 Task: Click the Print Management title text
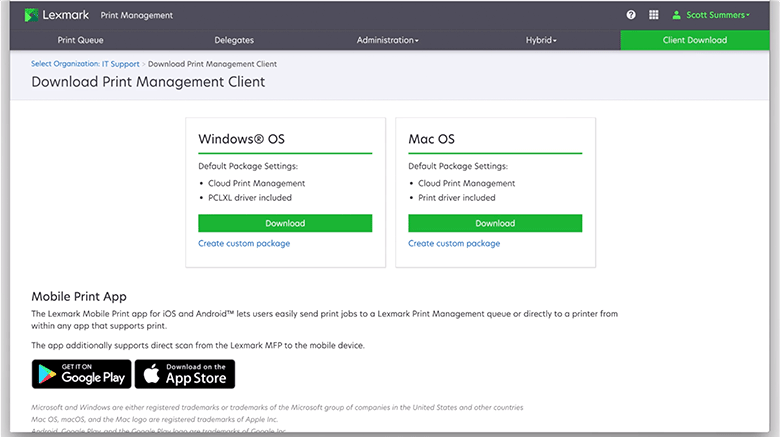(137, 15)
